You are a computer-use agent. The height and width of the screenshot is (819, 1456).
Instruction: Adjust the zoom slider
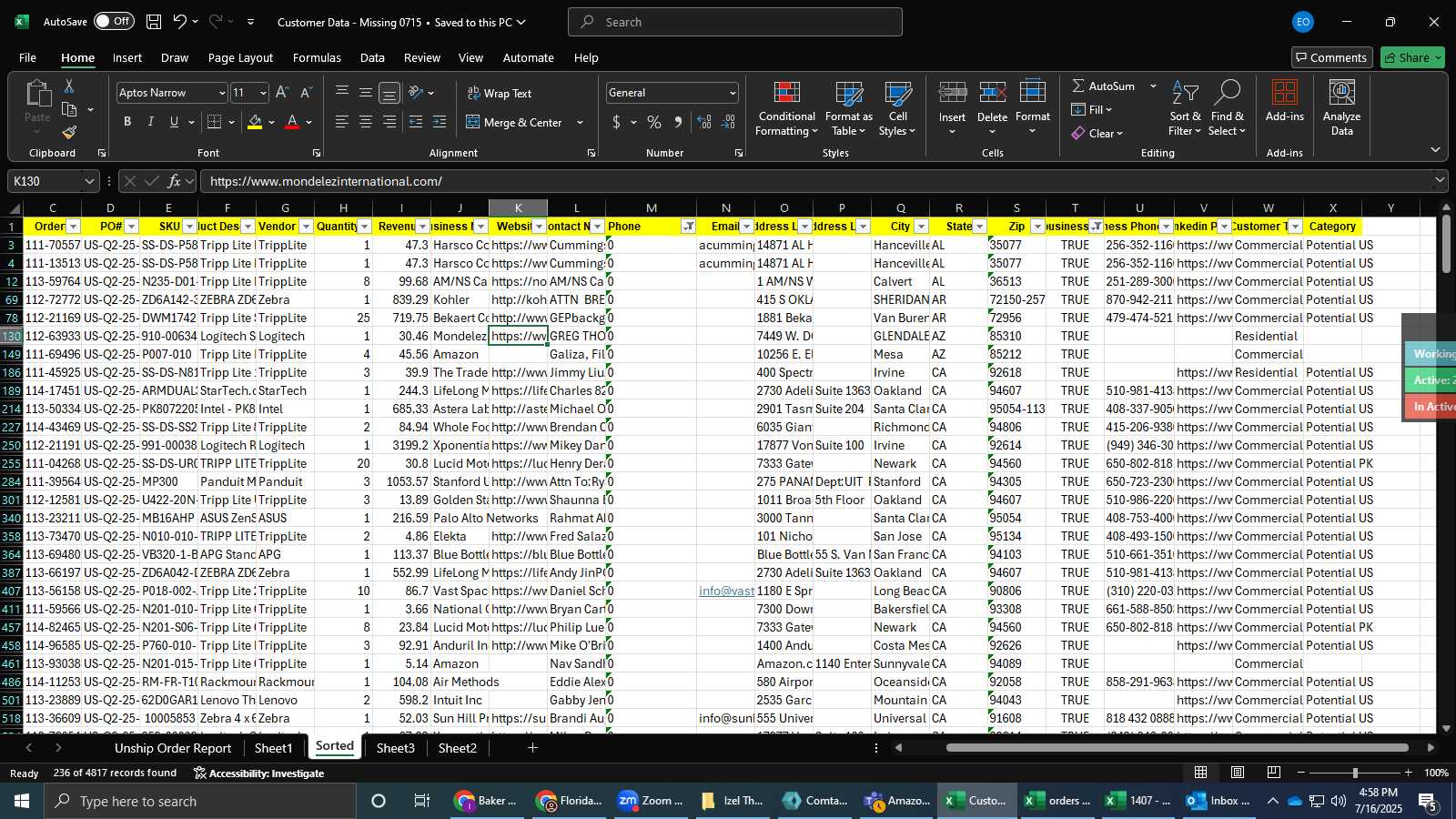1355,773
